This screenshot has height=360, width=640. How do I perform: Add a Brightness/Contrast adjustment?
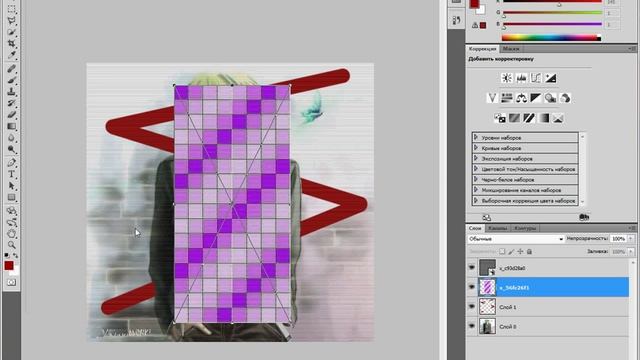click(x=507, y=78)
